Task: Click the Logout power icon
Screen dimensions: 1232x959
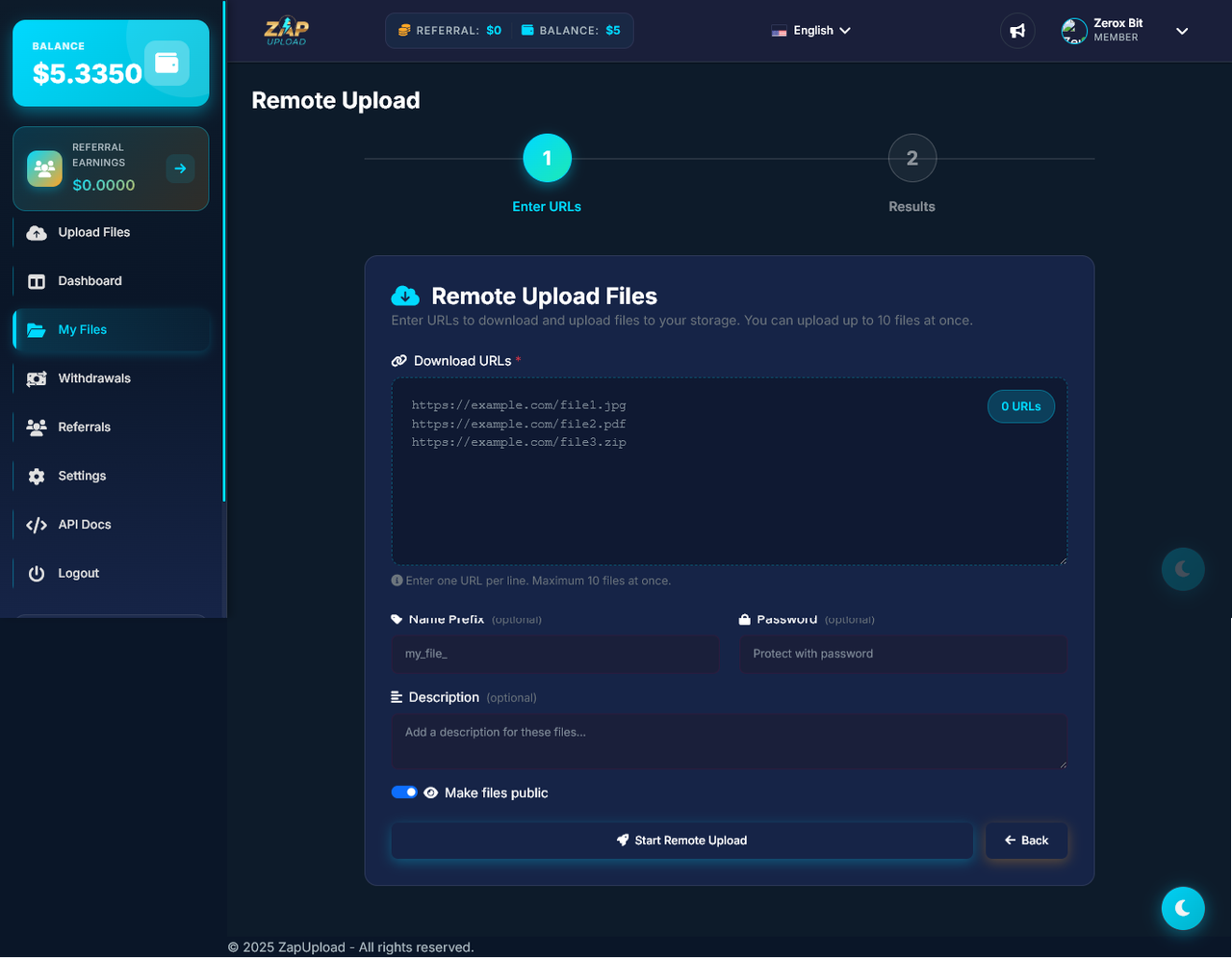Action: click(37, 574)
